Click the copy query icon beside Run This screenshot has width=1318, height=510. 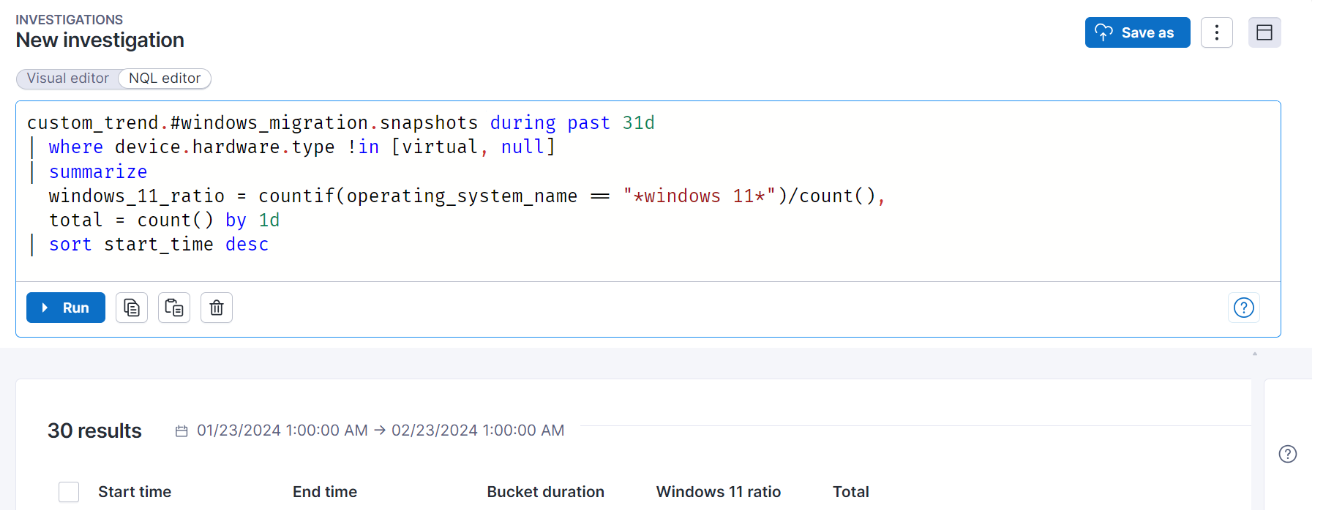pyautogui.click(x=131, y=308)
